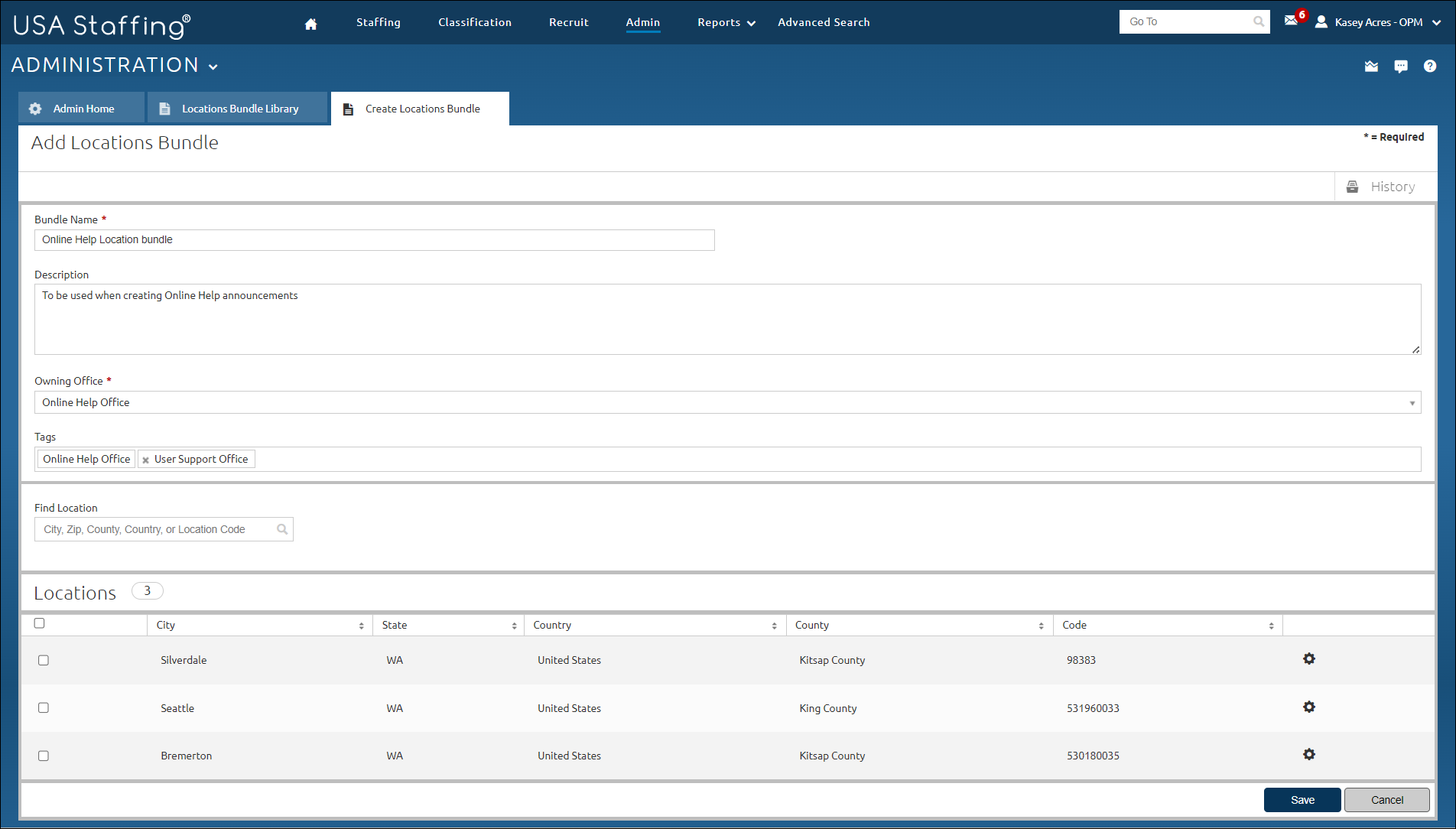The width and height of the screenshot is (1456, 829).
Task: Go to the home page icon
Action: [x=310, y=24]
